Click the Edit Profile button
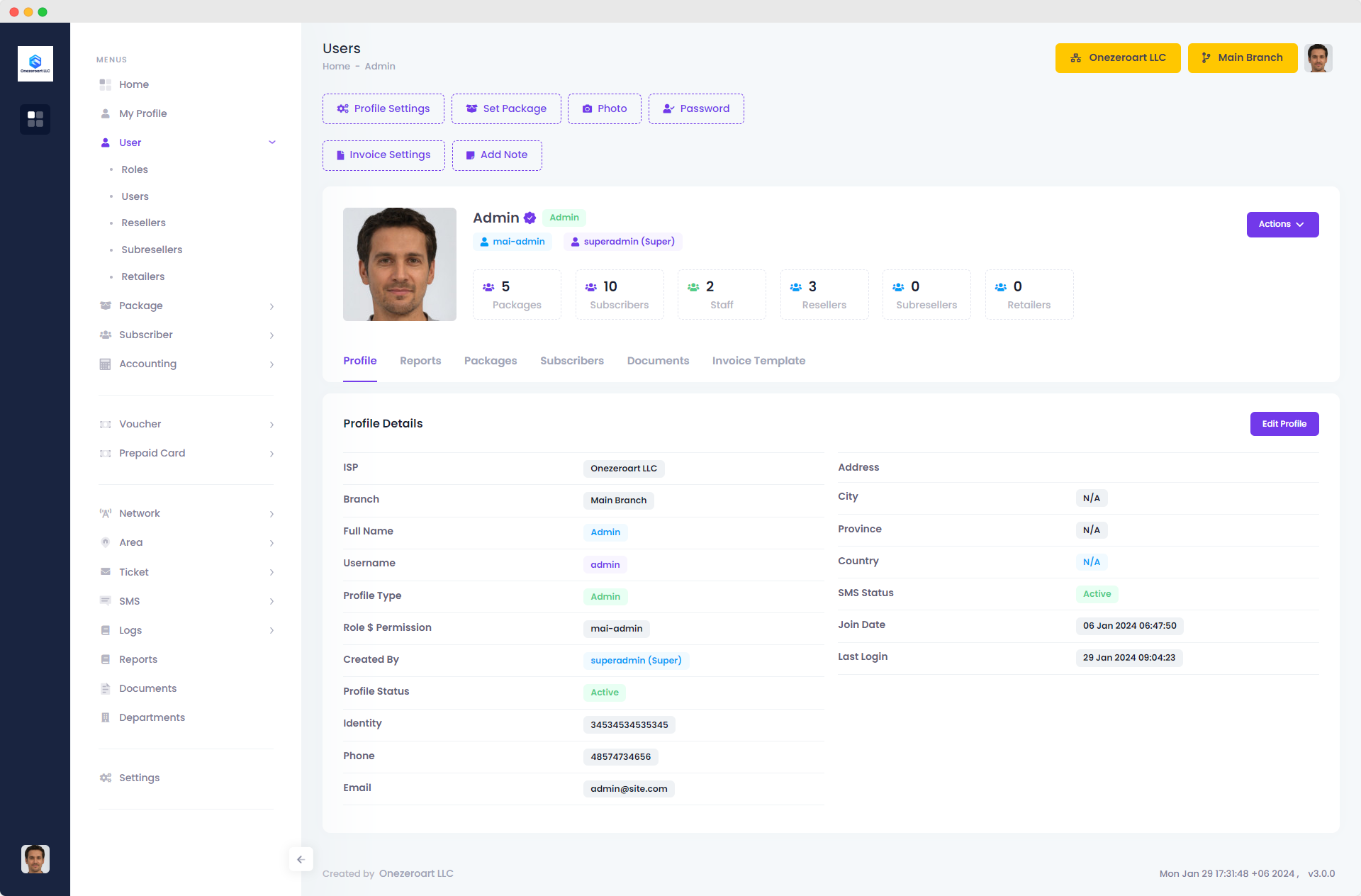The height and width of the screenshot is (896, 1361). point(1284,424)
